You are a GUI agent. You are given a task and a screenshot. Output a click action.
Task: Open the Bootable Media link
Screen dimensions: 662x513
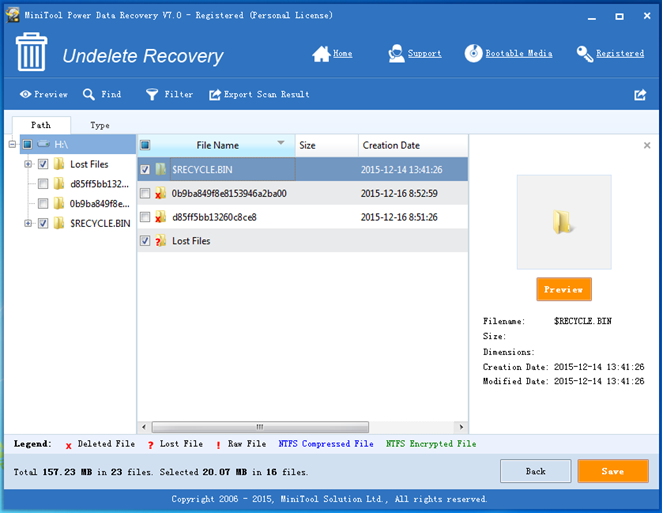519,54
